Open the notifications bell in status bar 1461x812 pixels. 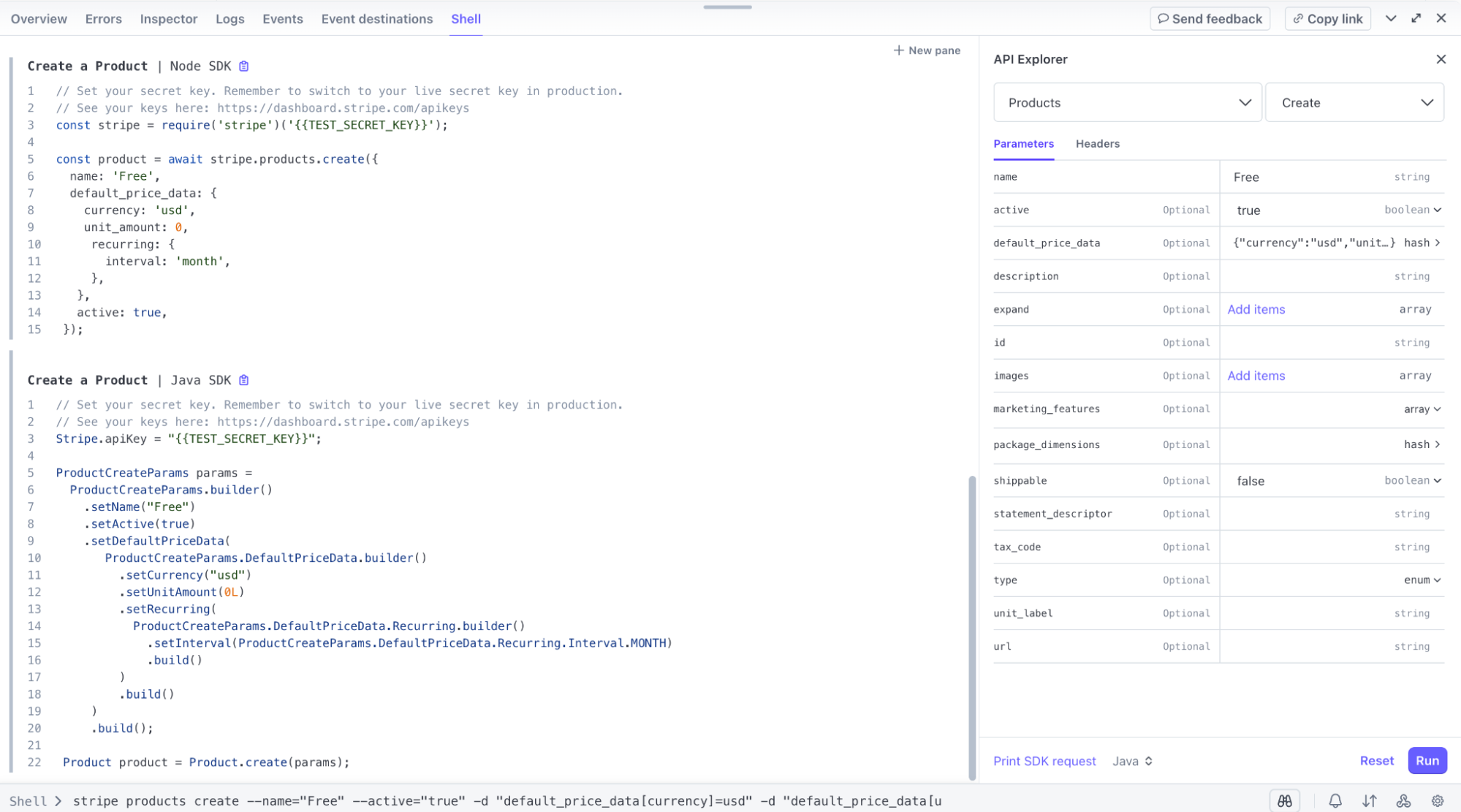(x=1335, y=801)
